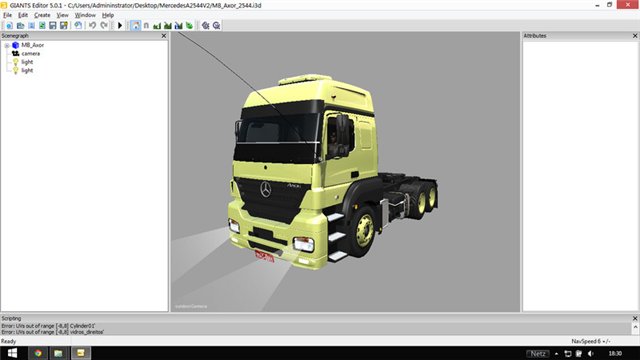Click the taskbar clock showing 18:30

615,353
